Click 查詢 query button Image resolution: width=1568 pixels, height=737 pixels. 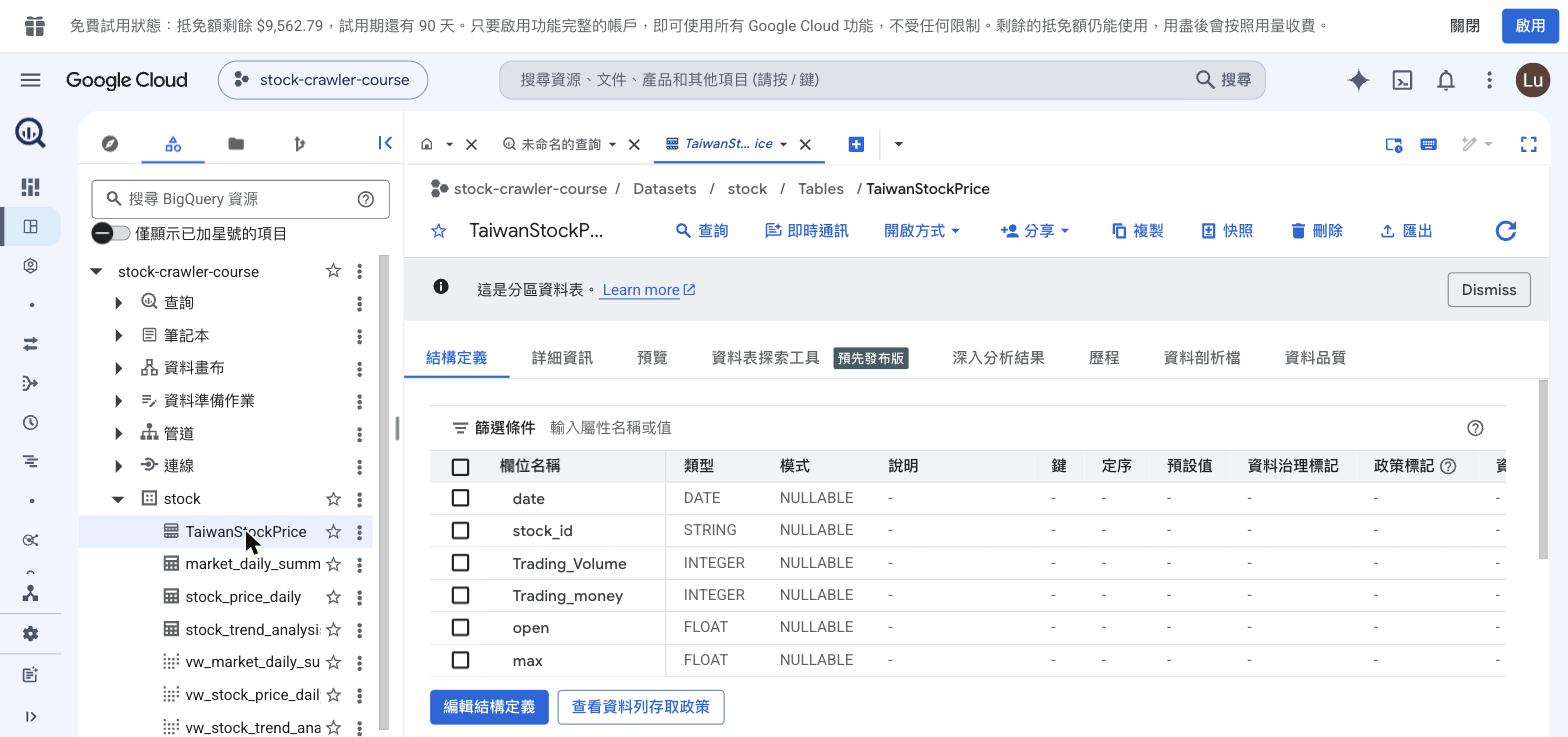pyautogui.click(x=702, y=231)
